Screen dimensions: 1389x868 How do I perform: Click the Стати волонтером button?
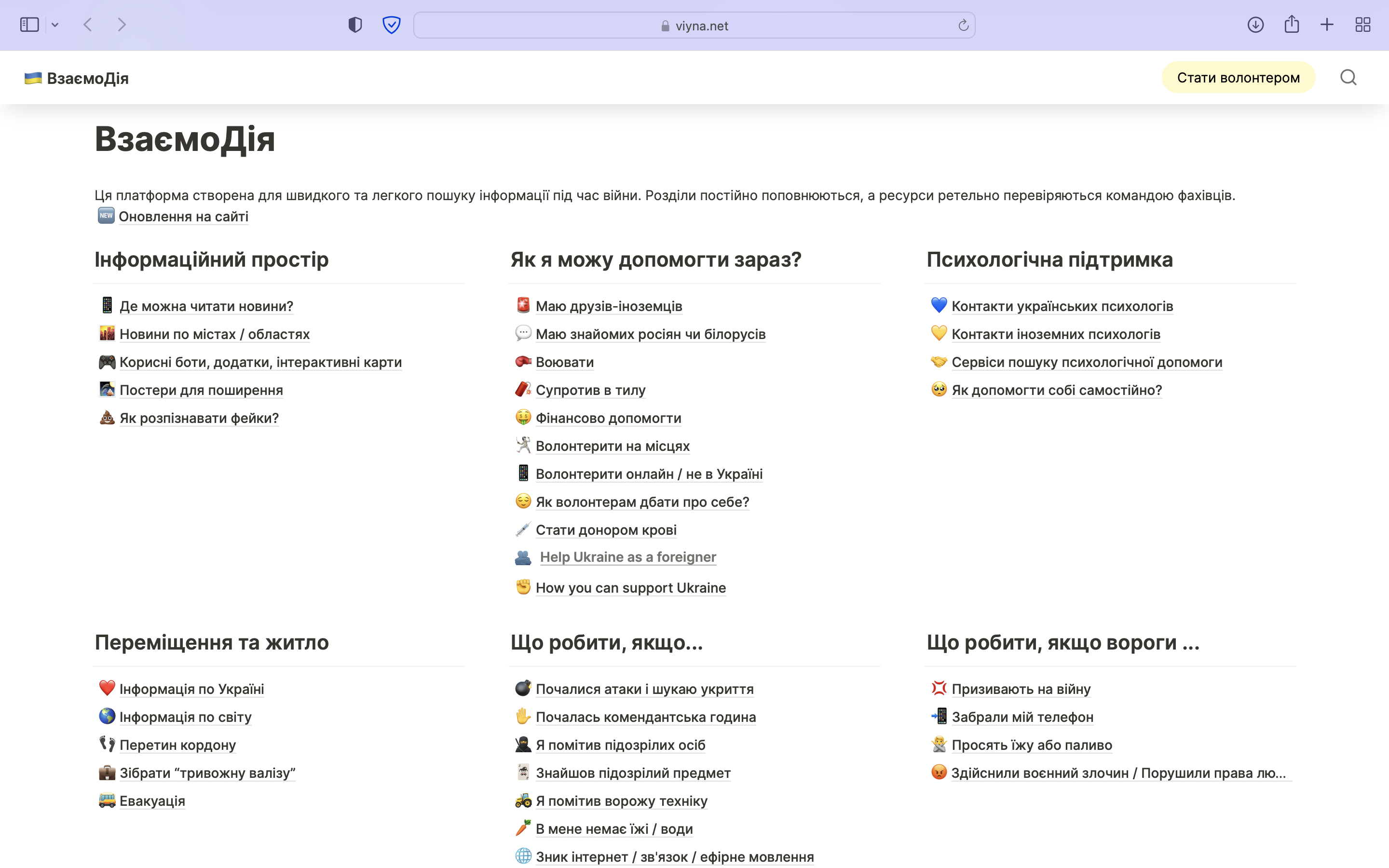coord(1238,78)
